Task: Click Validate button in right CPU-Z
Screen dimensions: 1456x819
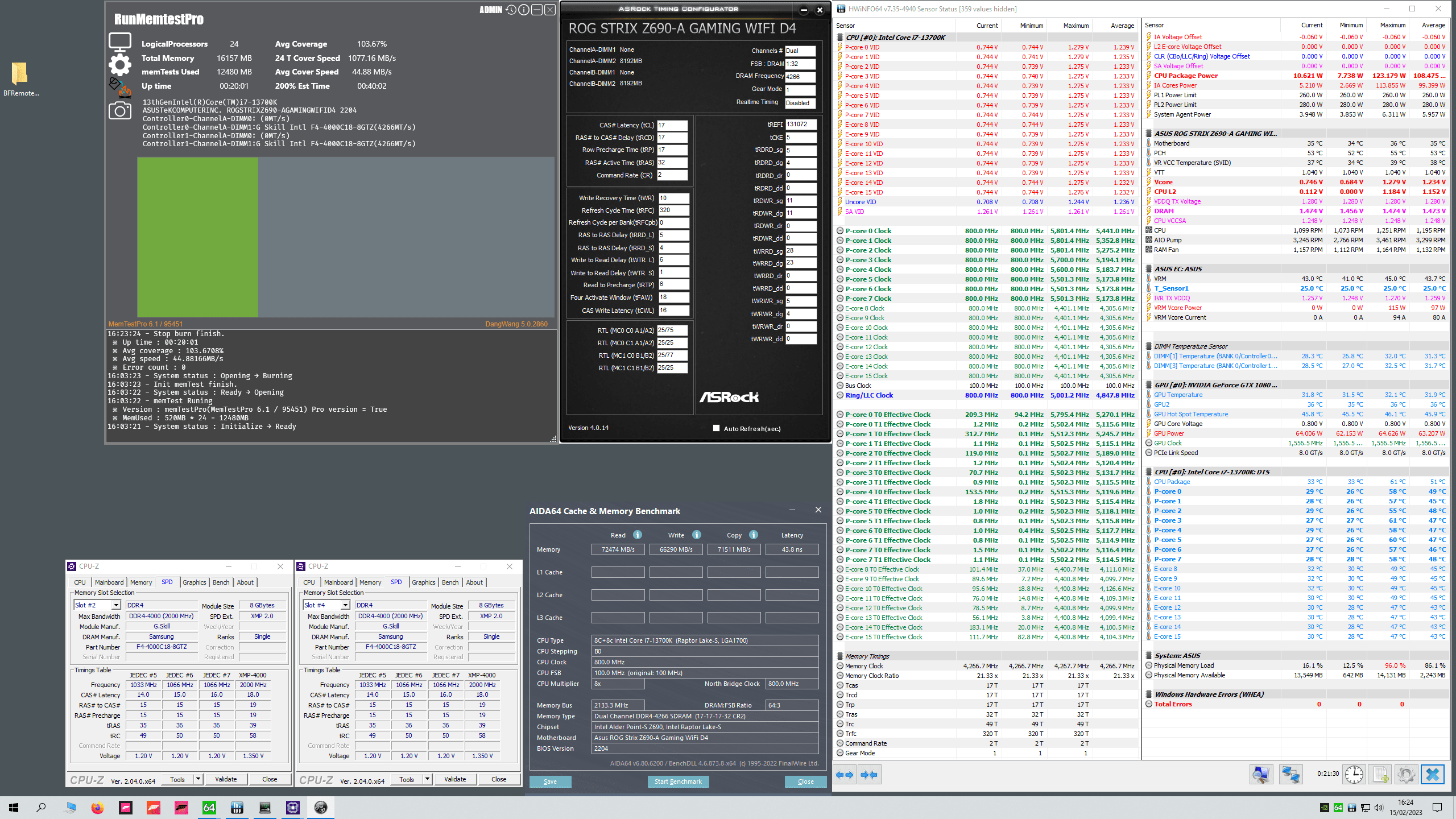Action: pos(455,779)
